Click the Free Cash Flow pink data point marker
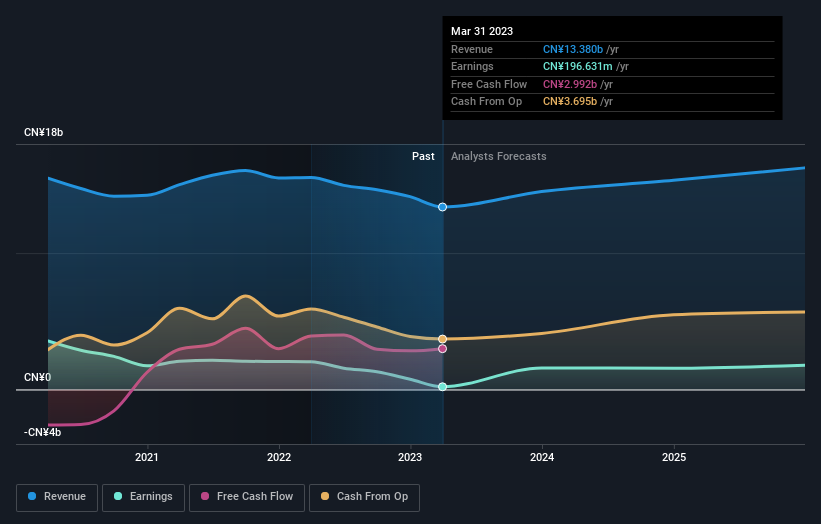The width and height of the screenshot is (821, 524). click(442, 349)
